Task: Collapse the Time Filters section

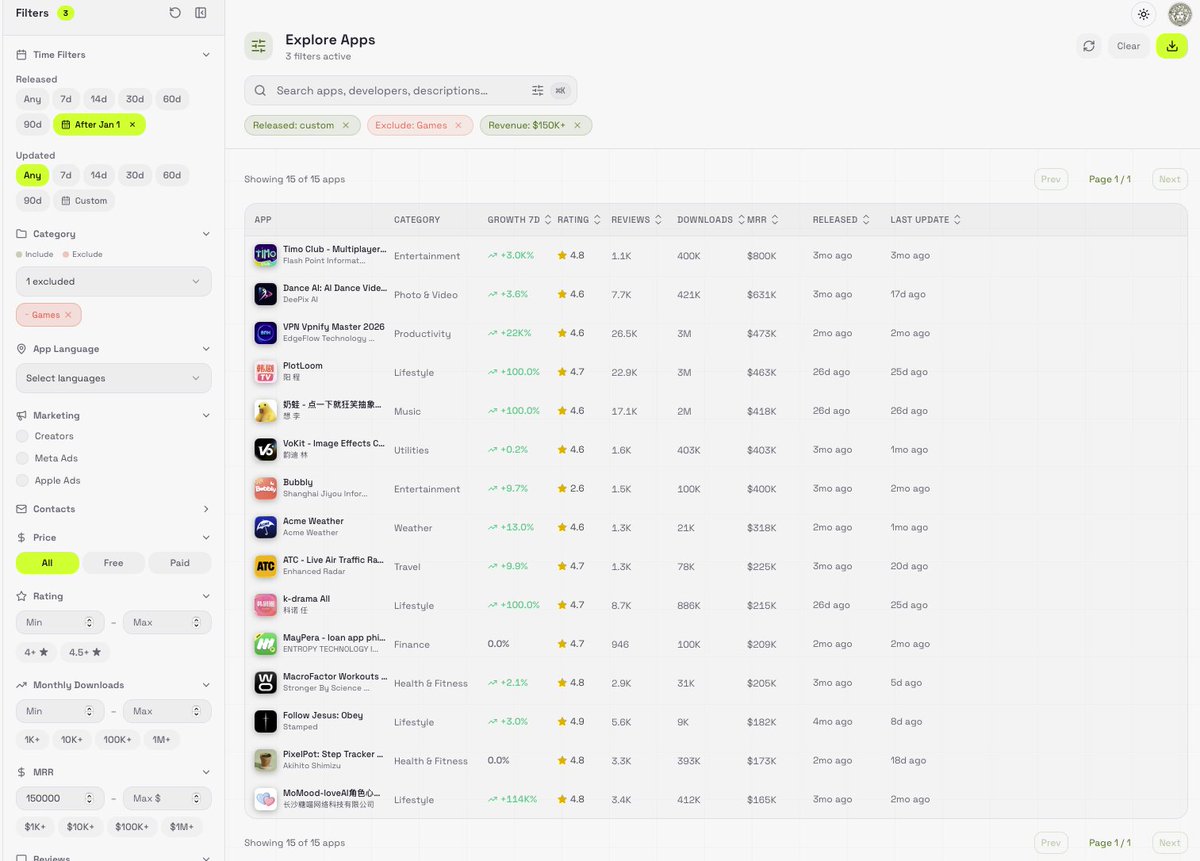Action: click(x=206, y=55)
